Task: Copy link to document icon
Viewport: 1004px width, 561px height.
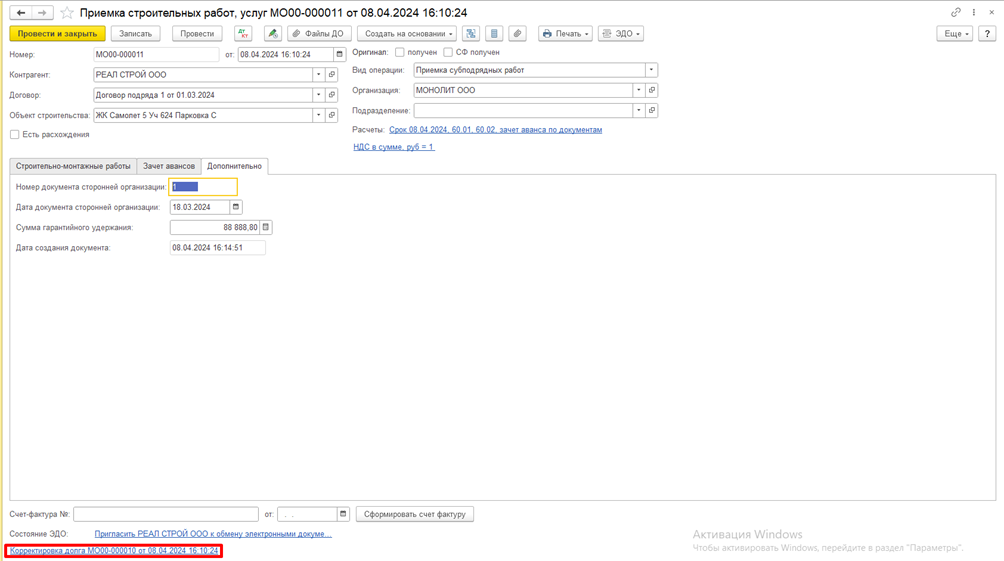Action: (x=955, y=13)
